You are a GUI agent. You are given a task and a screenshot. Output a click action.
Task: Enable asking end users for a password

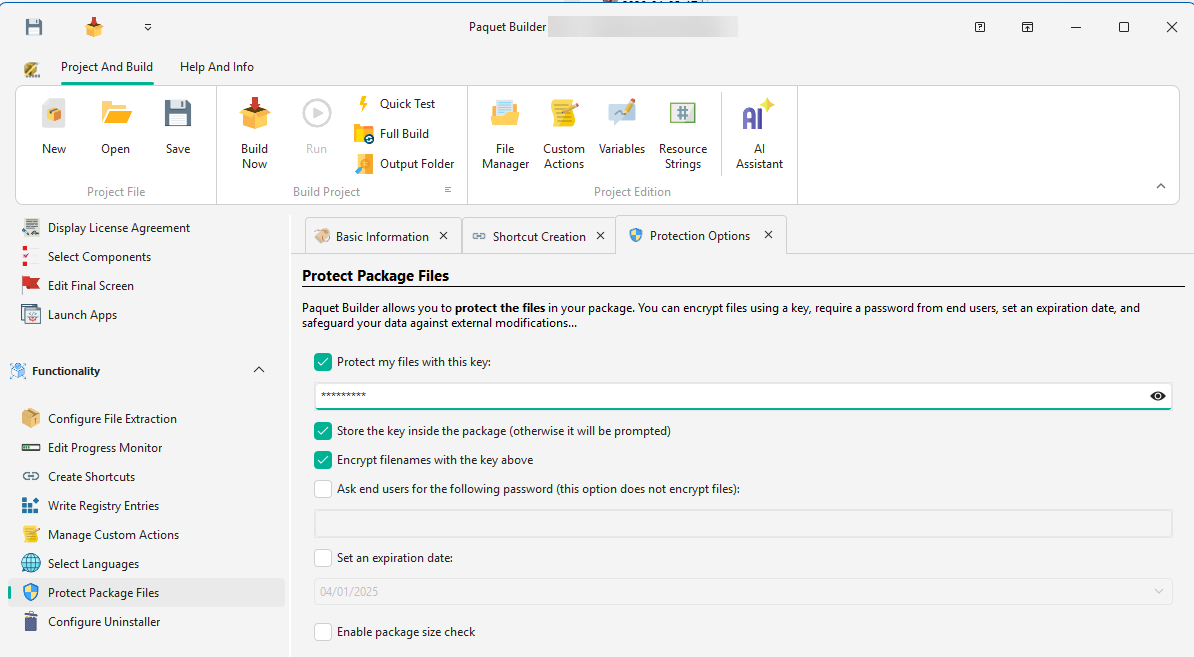[323, 489]
